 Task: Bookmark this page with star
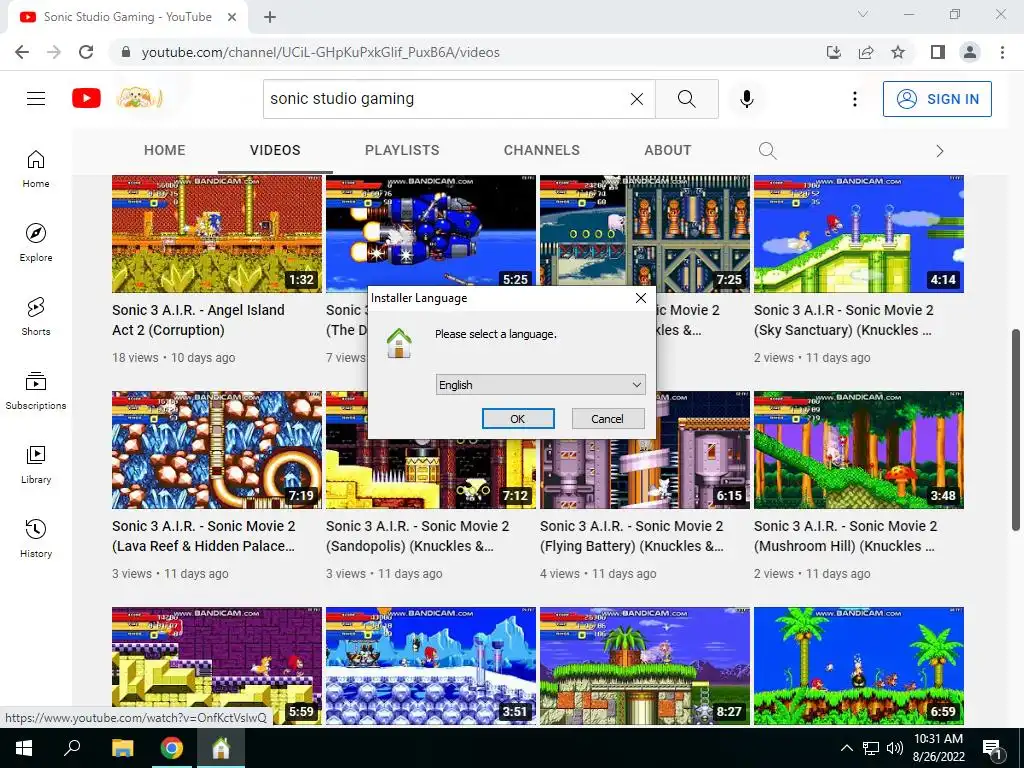pos(898,52)
